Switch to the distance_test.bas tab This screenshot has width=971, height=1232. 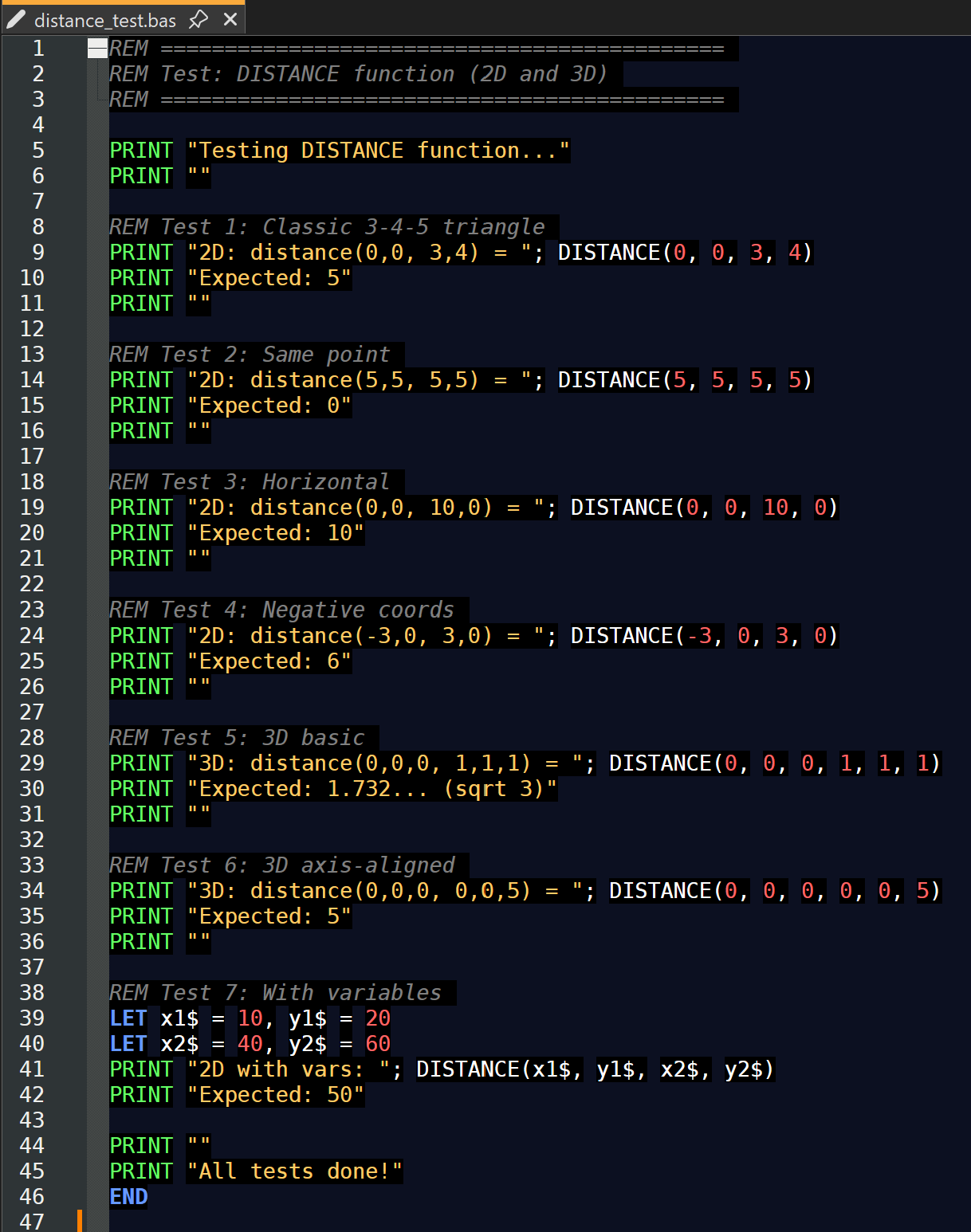[104, 20]
